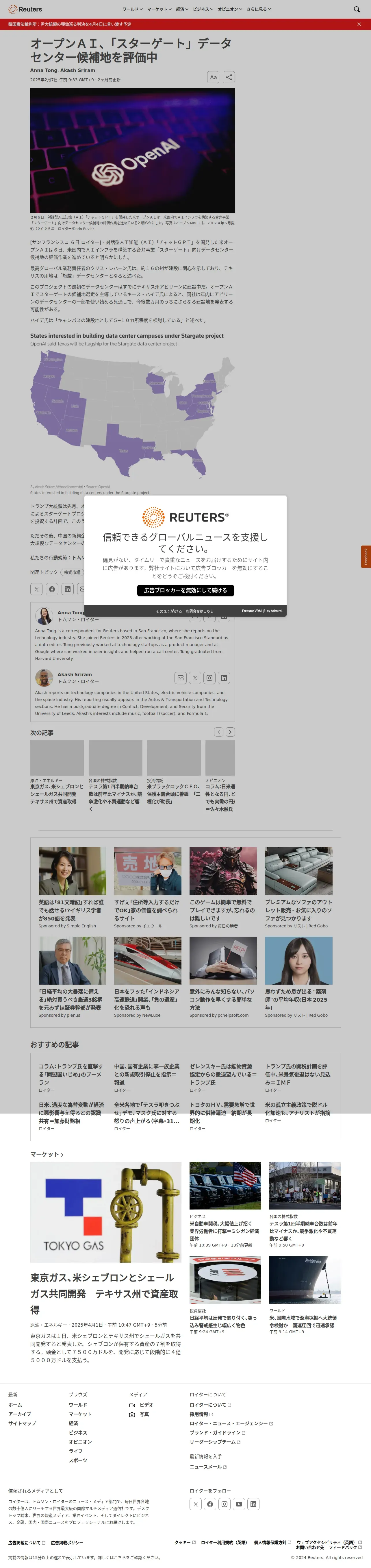This screenshot has width=371, height=1568.
Task: Share the article on Facebook below topics
Action: point(52,589)
